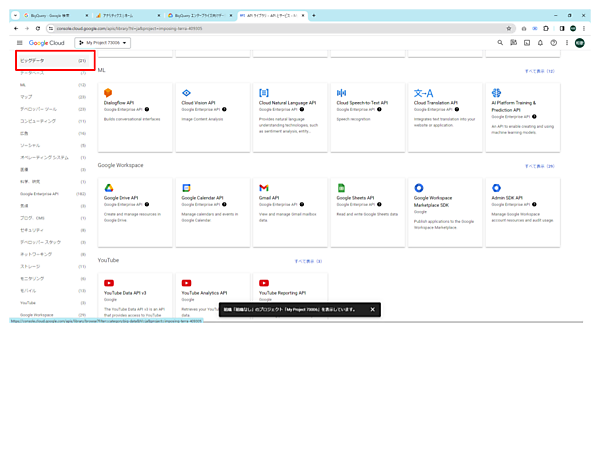Open Chrome three-dot menu

584,28
